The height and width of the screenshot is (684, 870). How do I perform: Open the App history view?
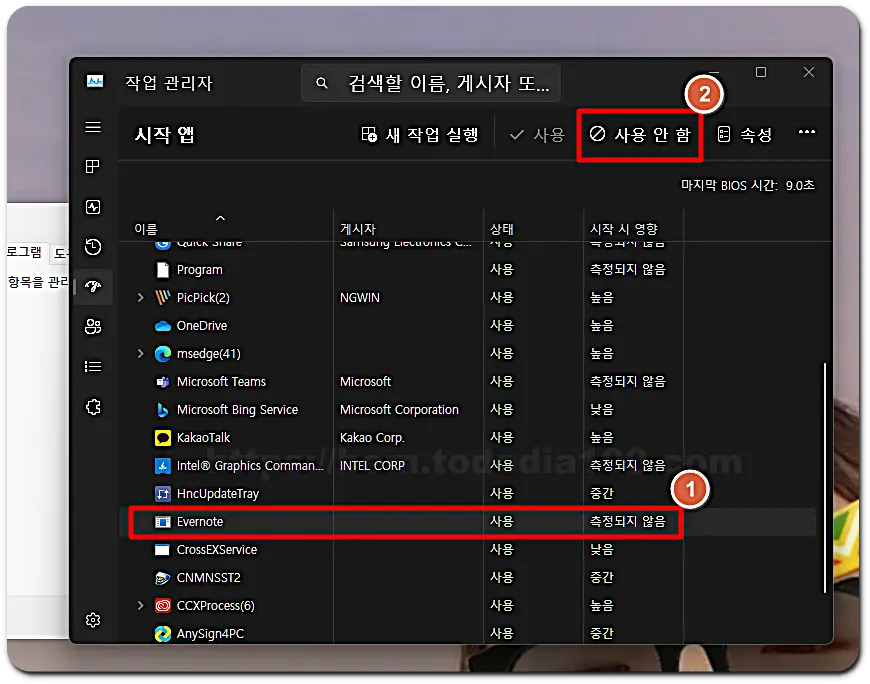point(93,247)
